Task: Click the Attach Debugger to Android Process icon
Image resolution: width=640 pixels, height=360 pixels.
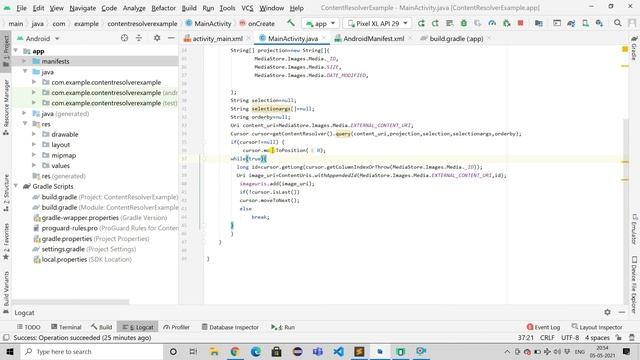Action: [x=507, y=23]
